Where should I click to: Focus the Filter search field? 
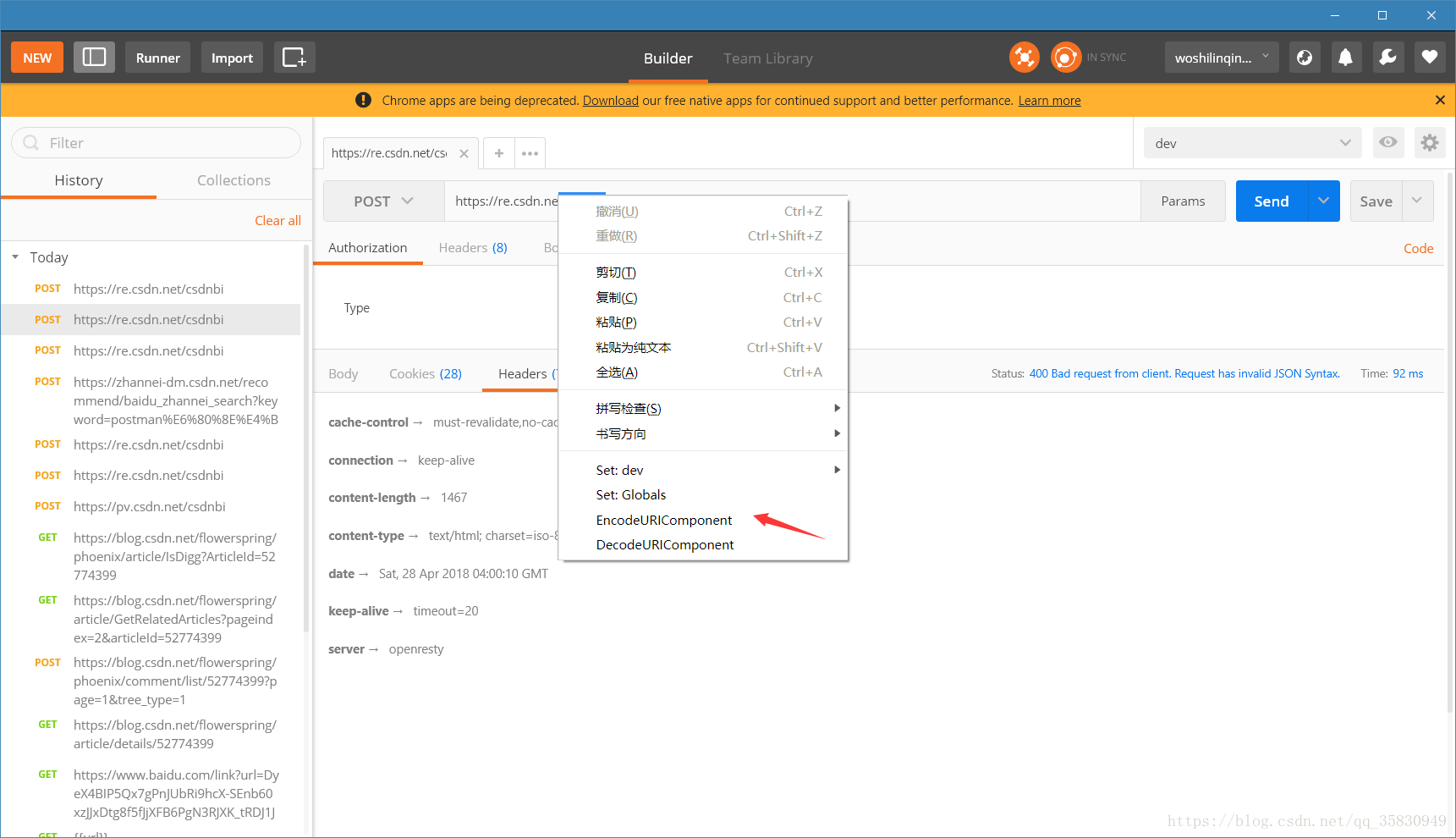pos(157,143)
